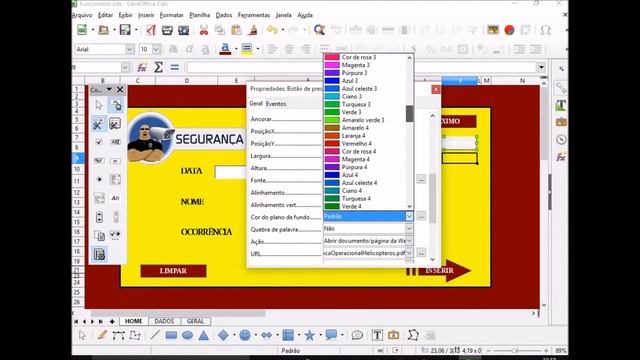Open the Font Name Arial dropdown
The width and height of the screenshot is (640, 360).
pos(130,49)
